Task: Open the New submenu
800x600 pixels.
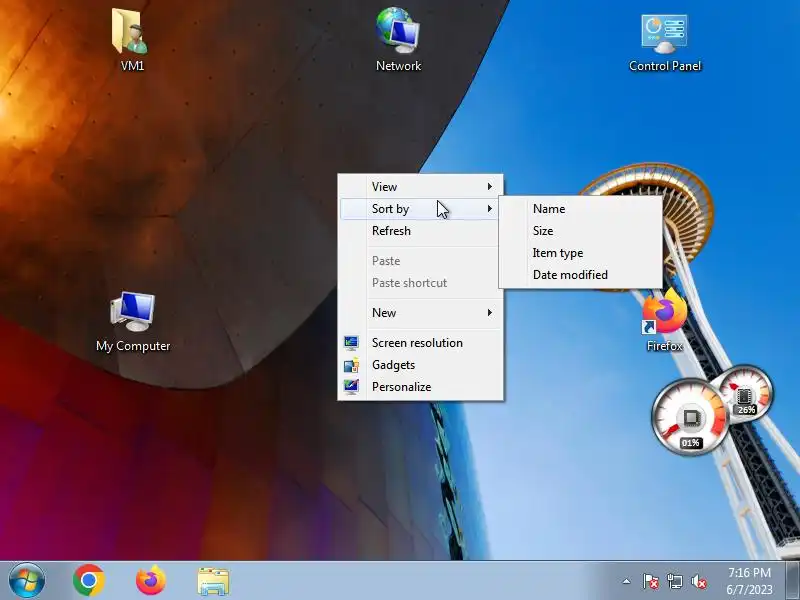Action: click(421, 313)
